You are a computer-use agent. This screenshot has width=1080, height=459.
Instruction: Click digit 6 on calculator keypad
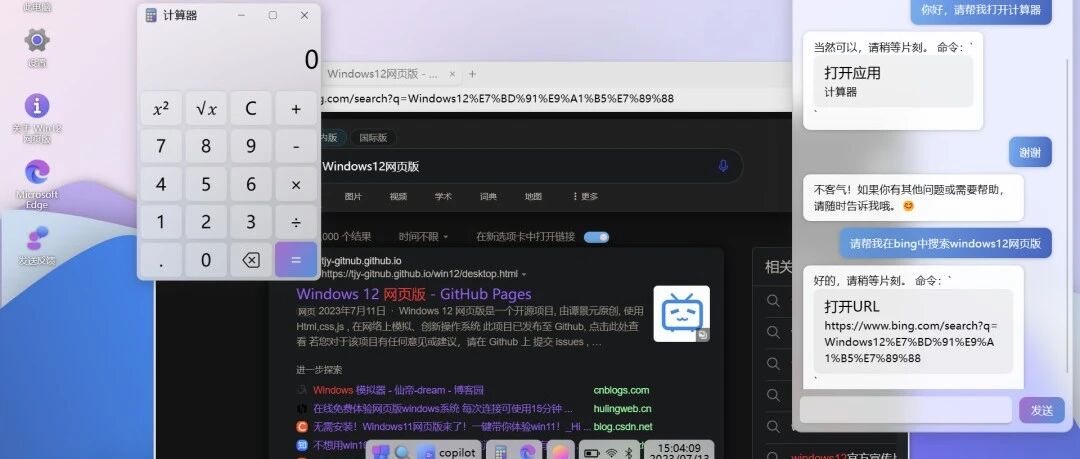251,184
